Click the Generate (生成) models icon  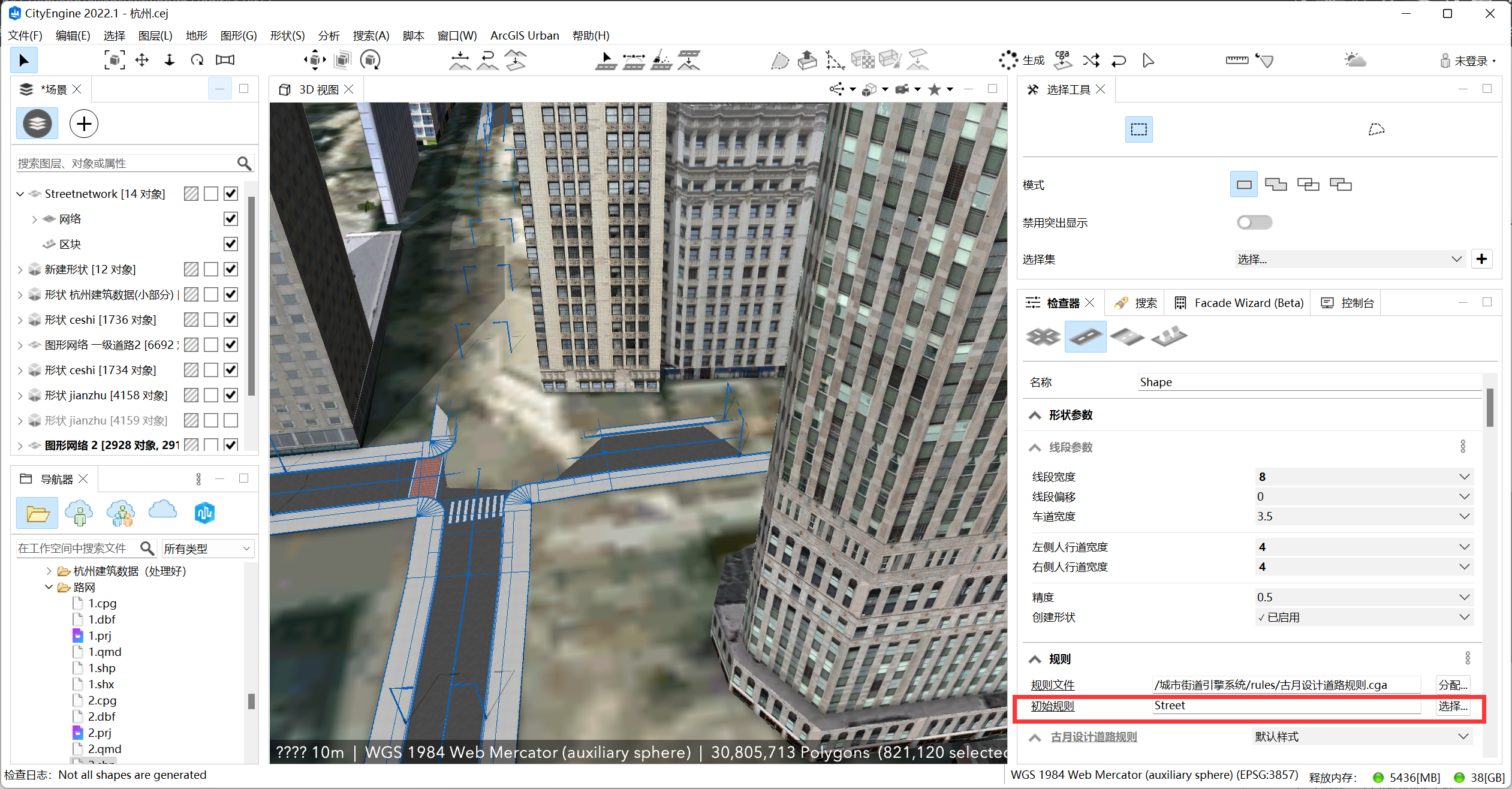pyautogui.click(x=1008, y=60)
